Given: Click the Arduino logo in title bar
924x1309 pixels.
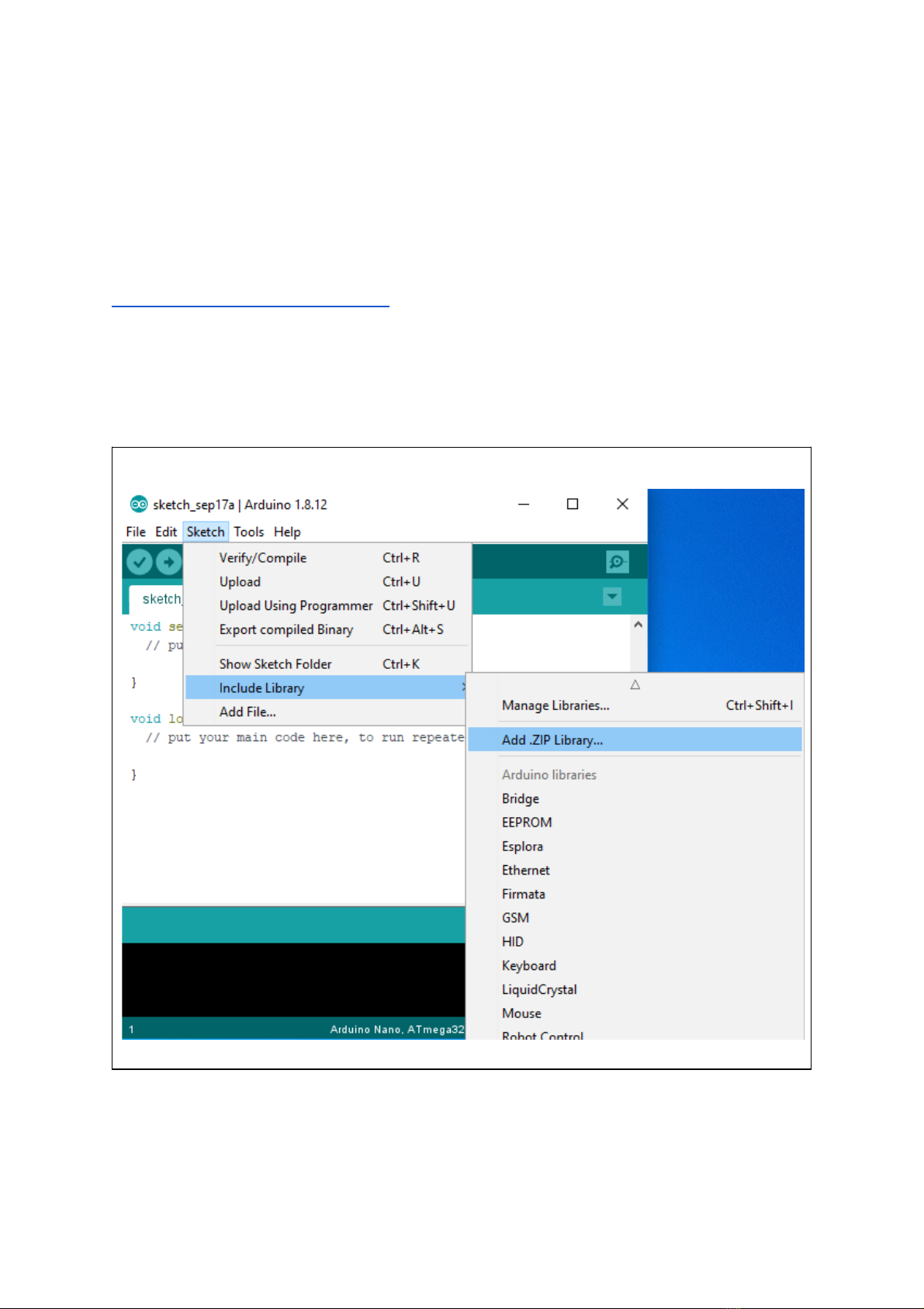Looking at the screenshot, I should coord(139,504).
